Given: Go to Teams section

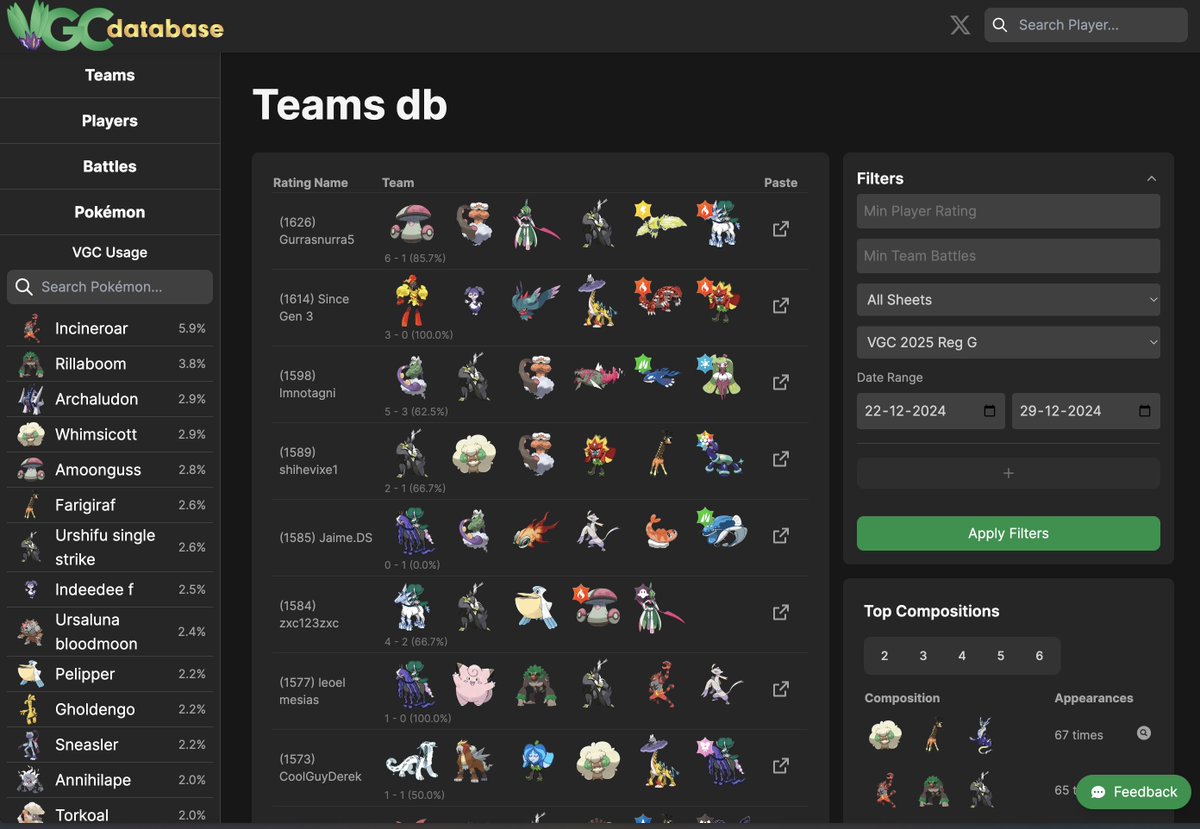Looking at the screenshot, I should 110,75.
